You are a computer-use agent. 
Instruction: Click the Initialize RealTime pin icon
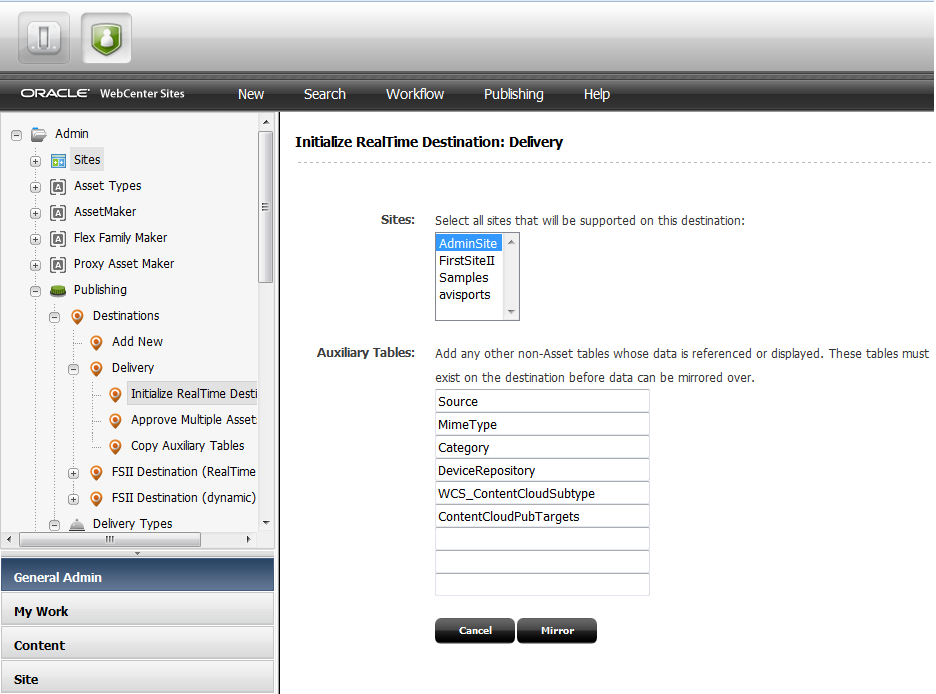[115, 394]
